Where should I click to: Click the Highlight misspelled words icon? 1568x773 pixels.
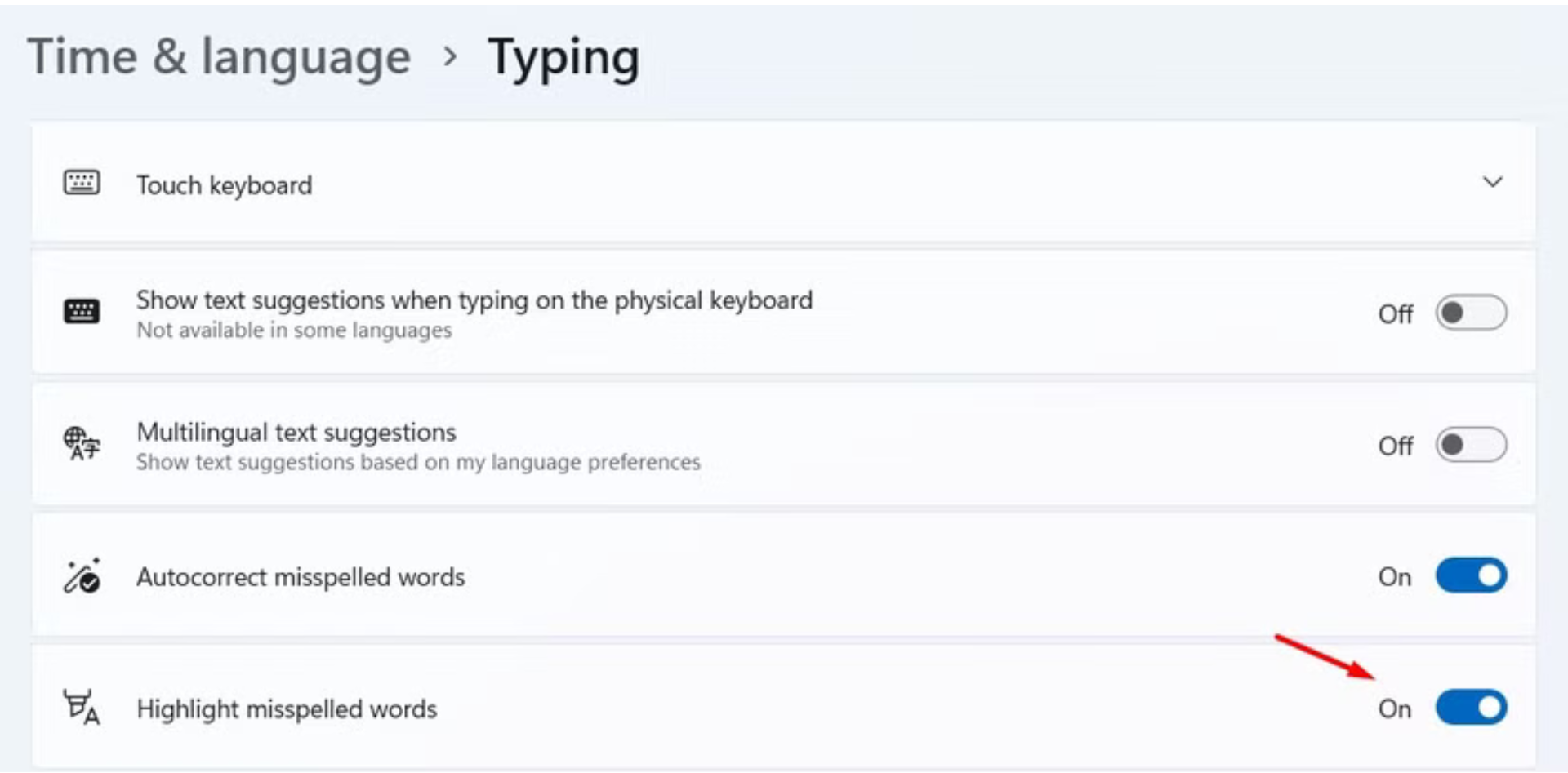[82, 708]
